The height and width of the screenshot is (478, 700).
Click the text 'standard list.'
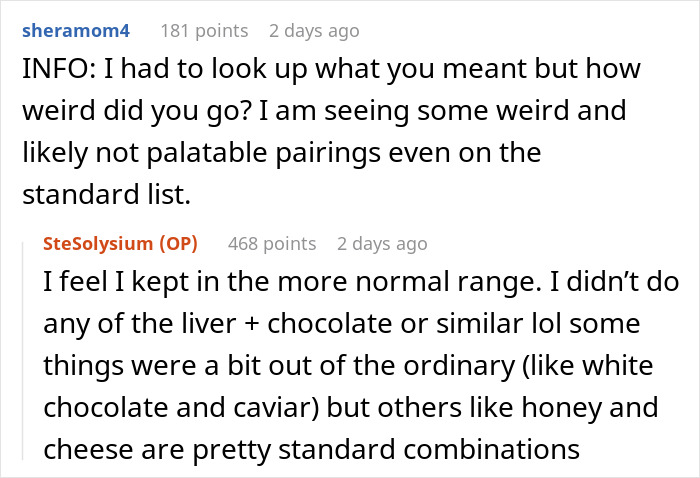coord(107,195)
